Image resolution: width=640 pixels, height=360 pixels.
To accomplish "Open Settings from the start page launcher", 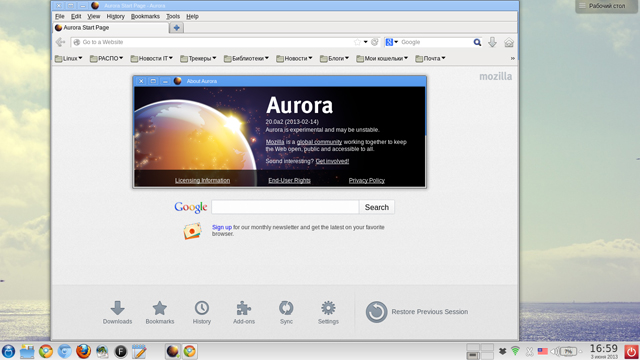I will click(x=328, y=313).
